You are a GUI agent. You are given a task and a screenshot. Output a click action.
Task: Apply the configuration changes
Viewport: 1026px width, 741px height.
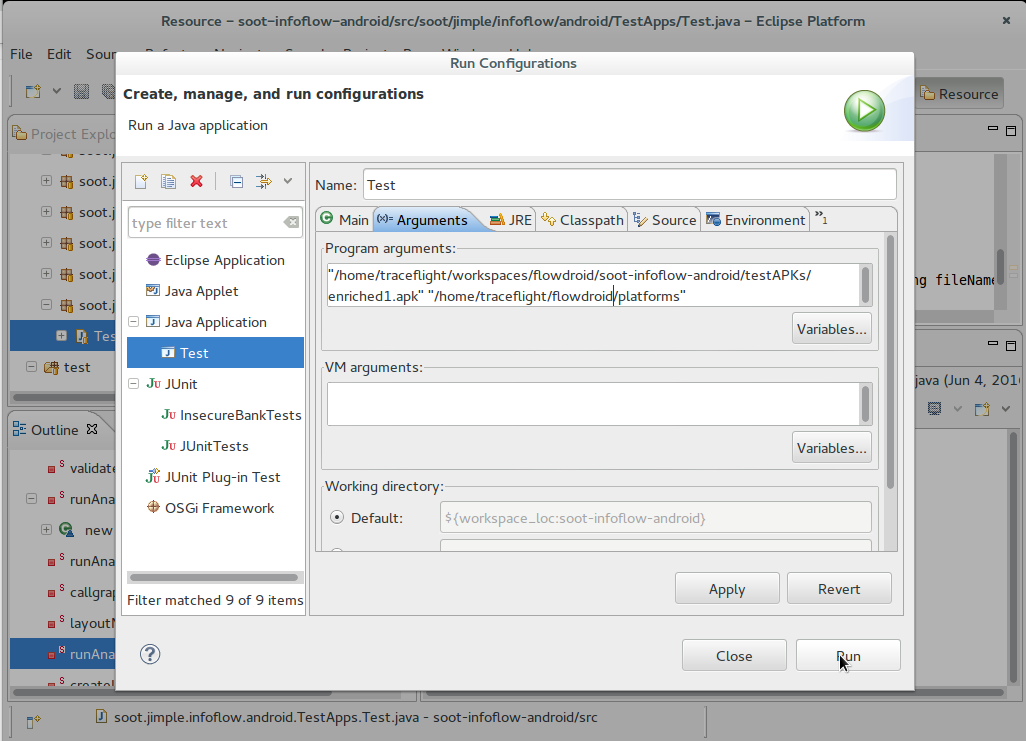pos(727,588)
